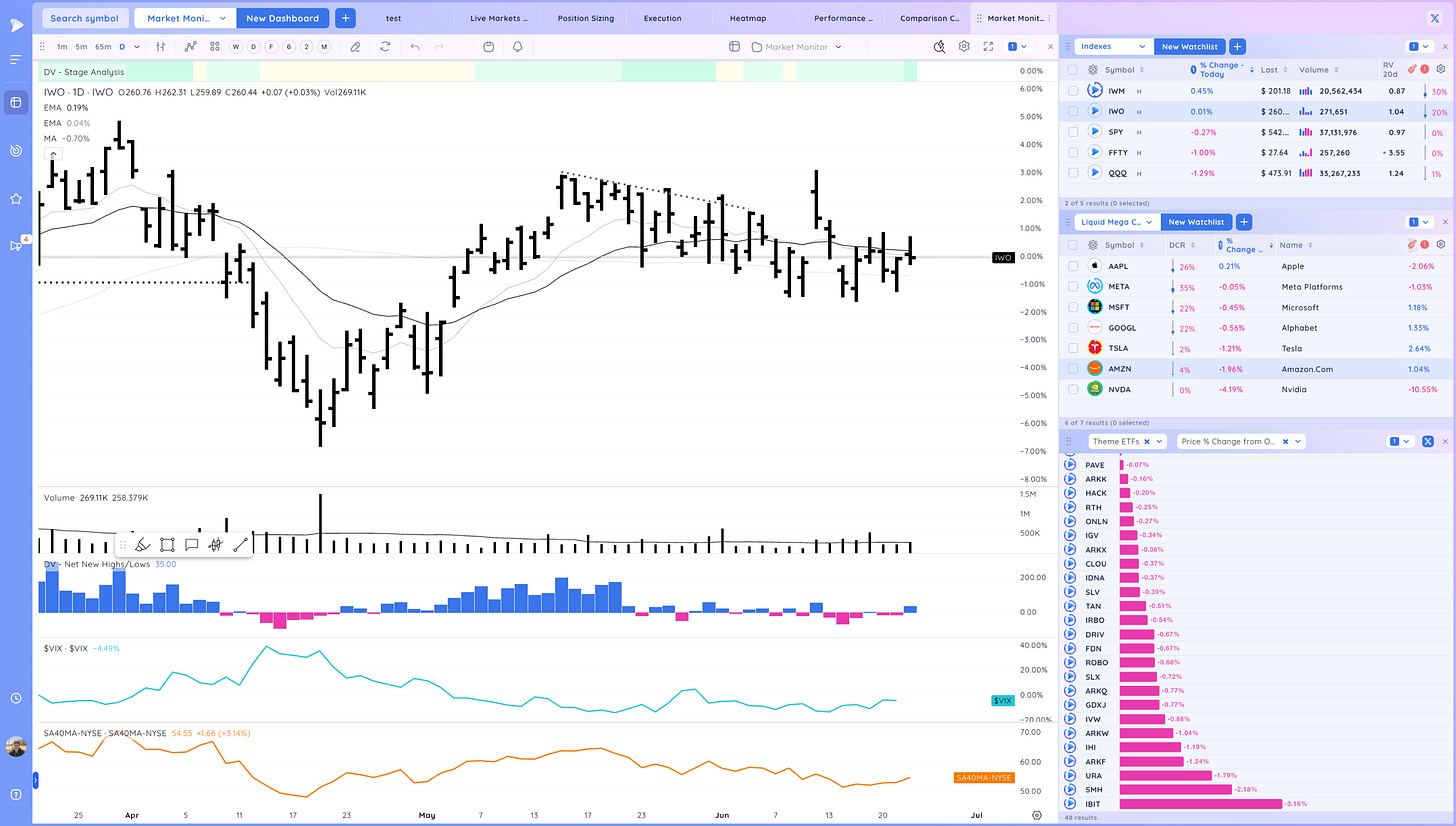Open the sidebar hamburger menu icon

[15, 60]
